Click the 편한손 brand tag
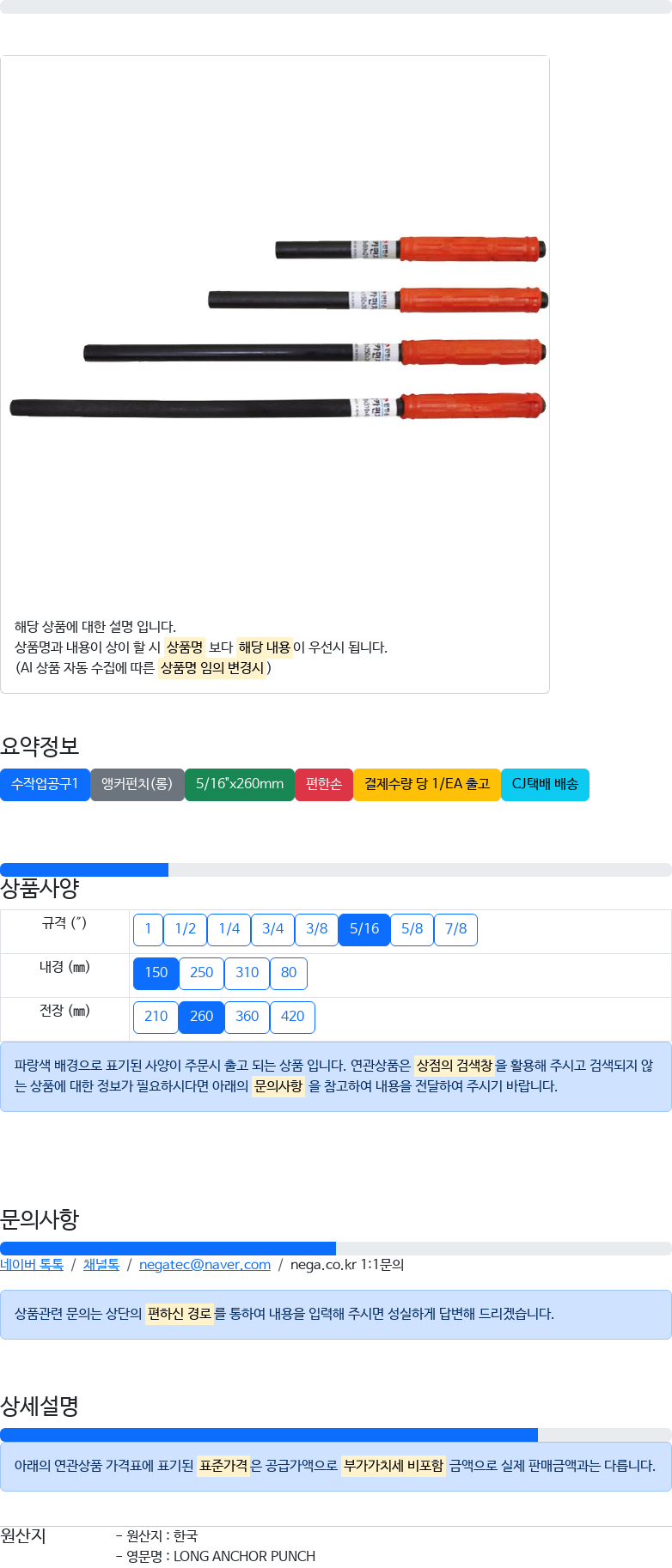This screenshot has width=672, height=1568. pyautogui.click(x=324, y=784)
